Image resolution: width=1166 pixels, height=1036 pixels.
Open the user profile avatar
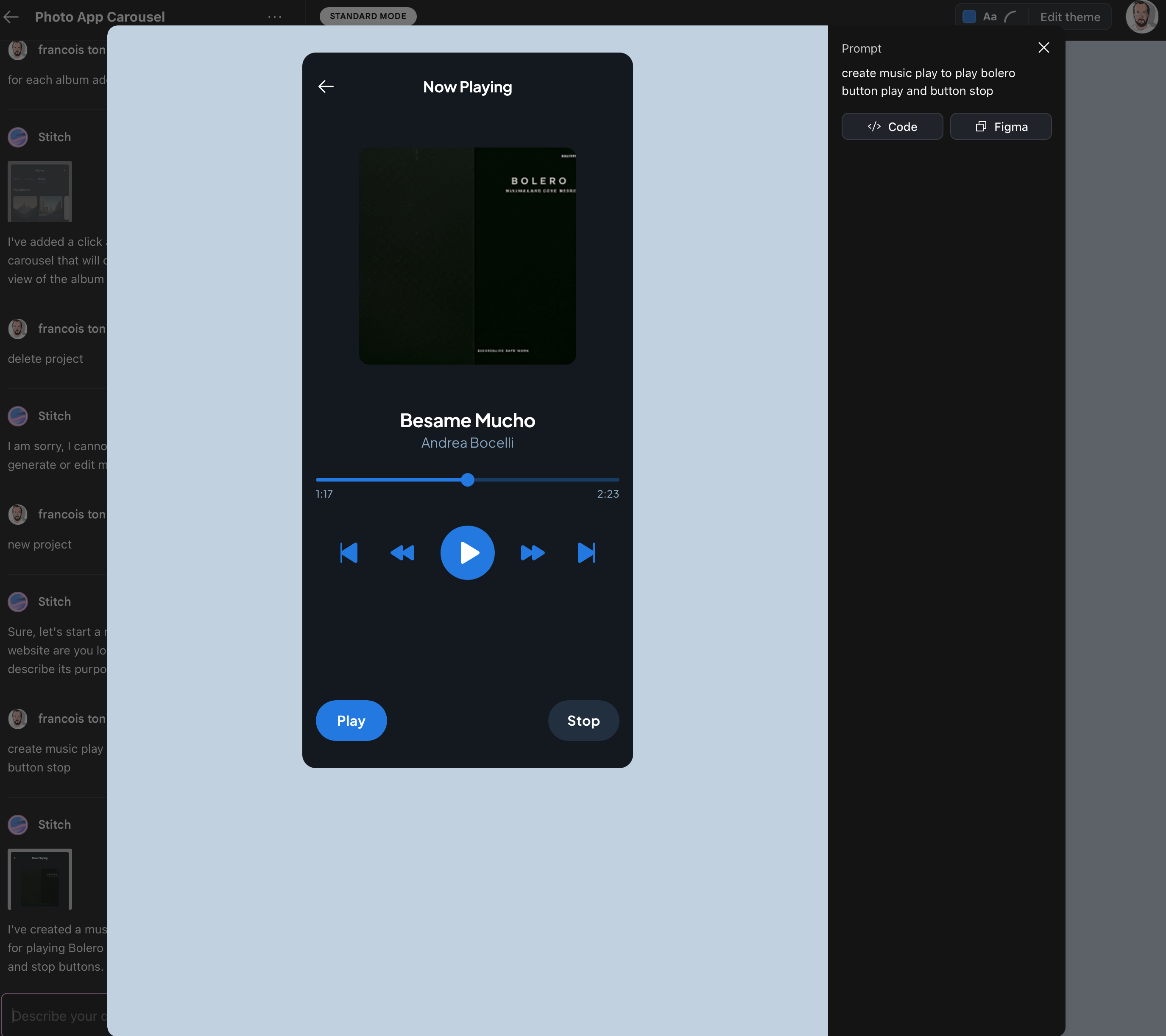tap(1141, 17)
